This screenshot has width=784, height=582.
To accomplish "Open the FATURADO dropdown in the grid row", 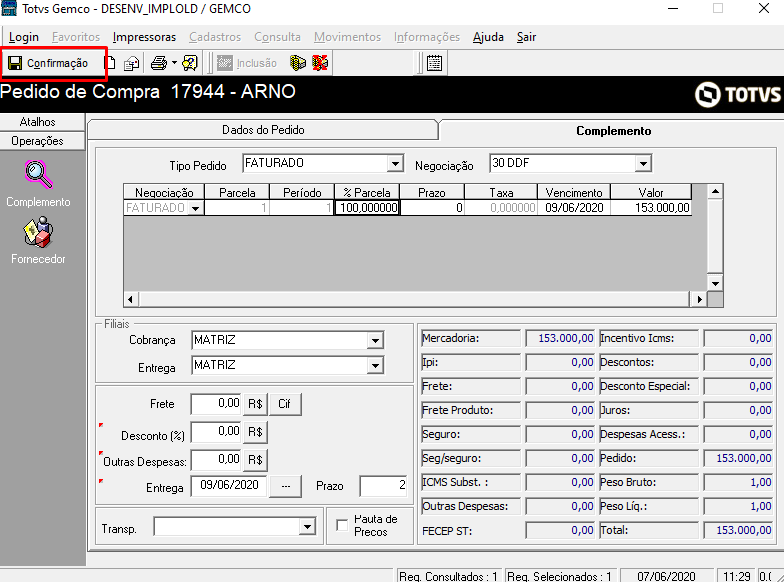I will point(196,208).
